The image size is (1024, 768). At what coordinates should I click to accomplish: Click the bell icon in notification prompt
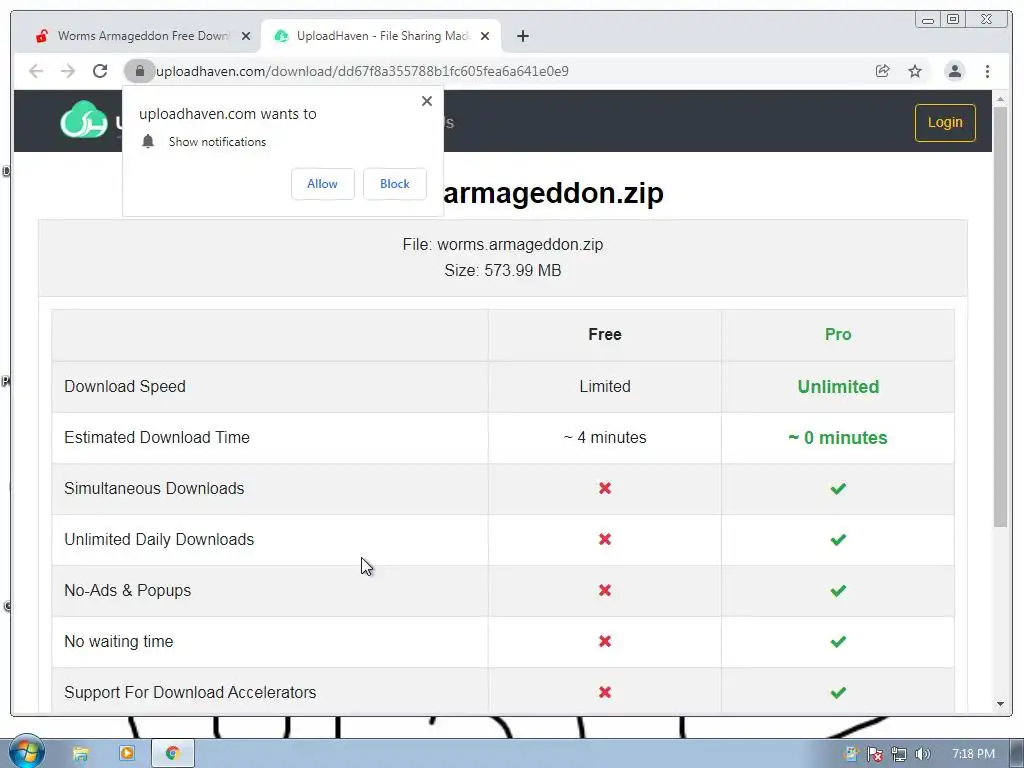(148, 142)
